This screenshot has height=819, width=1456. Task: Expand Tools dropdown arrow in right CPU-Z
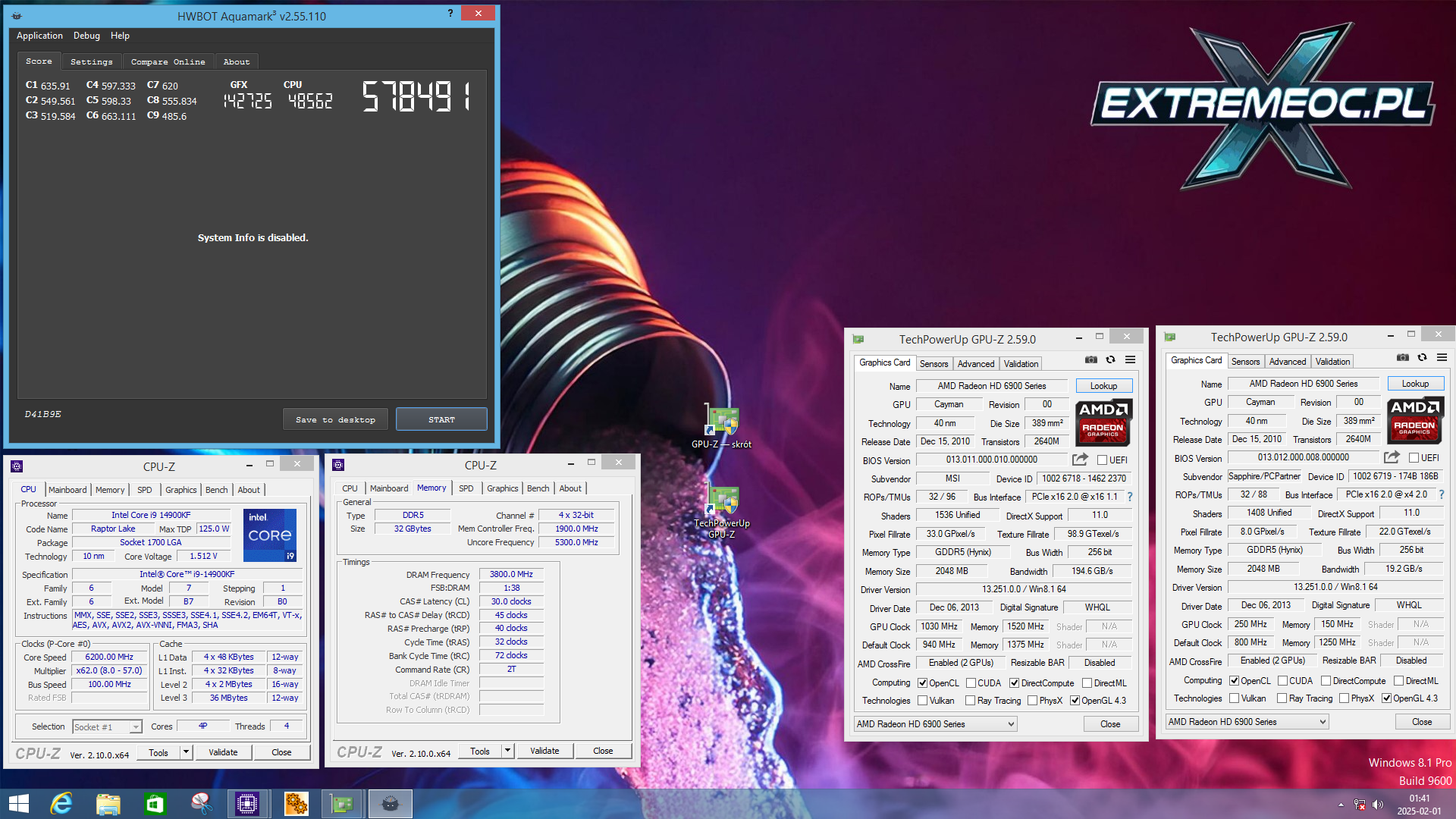[507, 751]
